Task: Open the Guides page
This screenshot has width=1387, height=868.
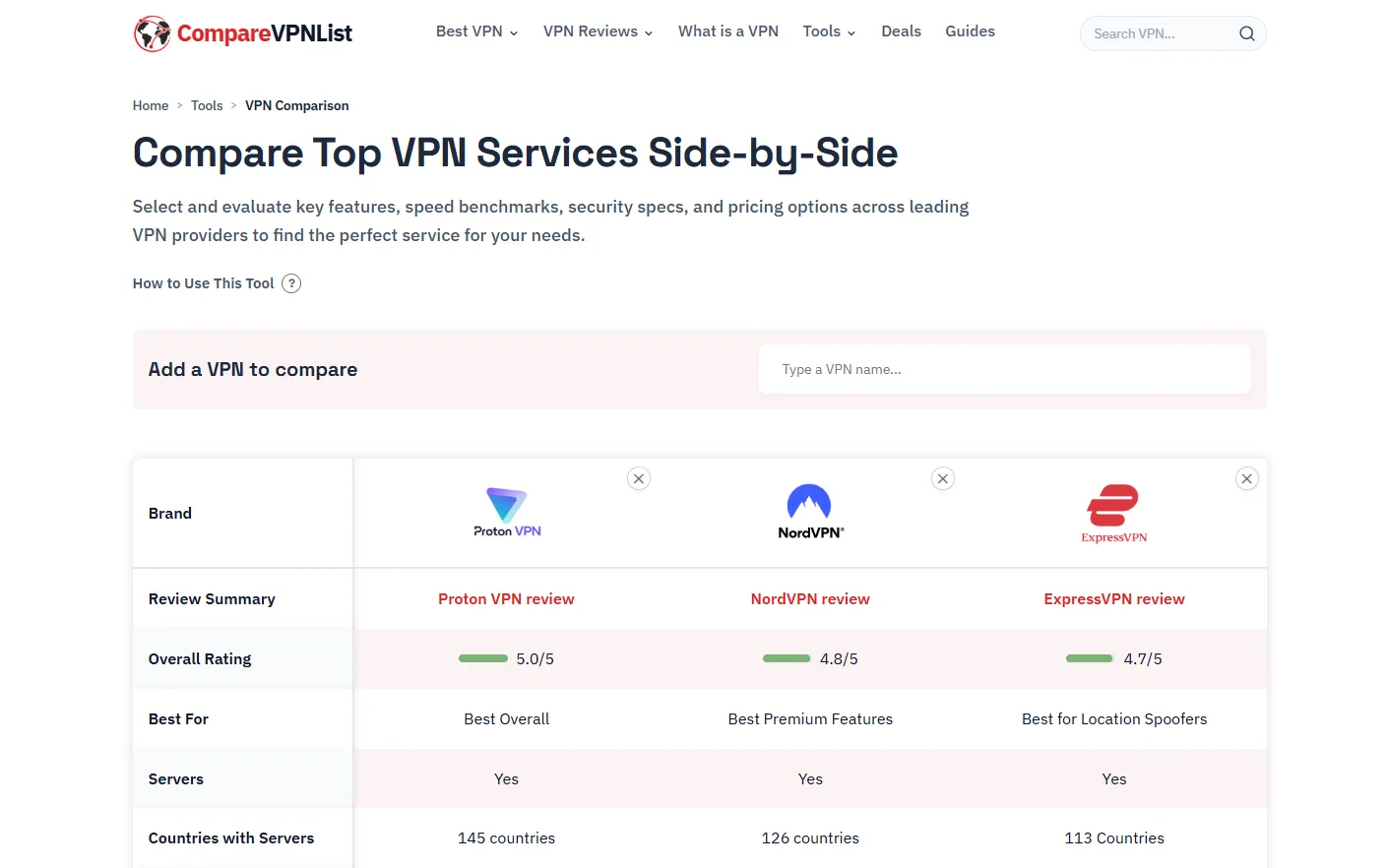Action: [x=970, y=31]
